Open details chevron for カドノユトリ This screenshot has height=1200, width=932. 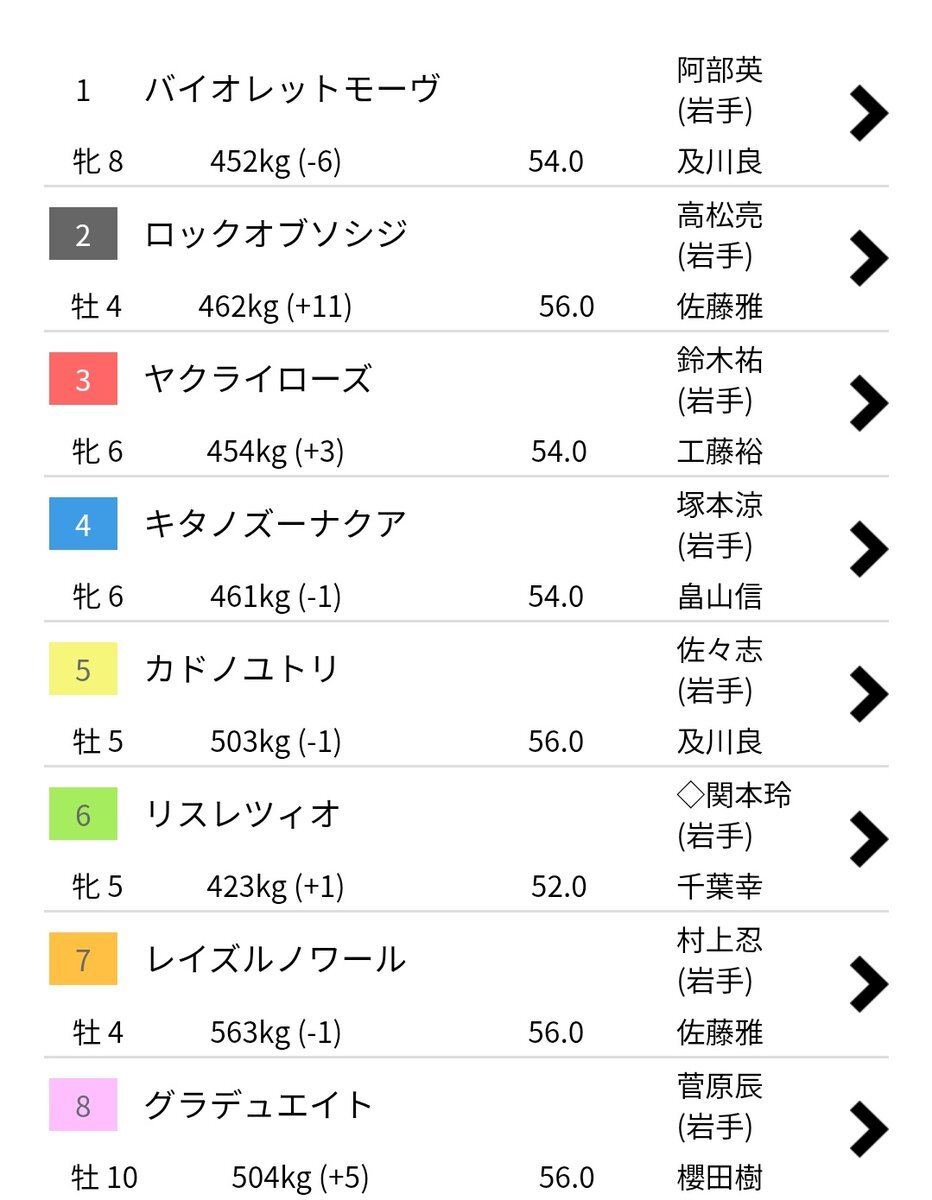click(868, 693)
